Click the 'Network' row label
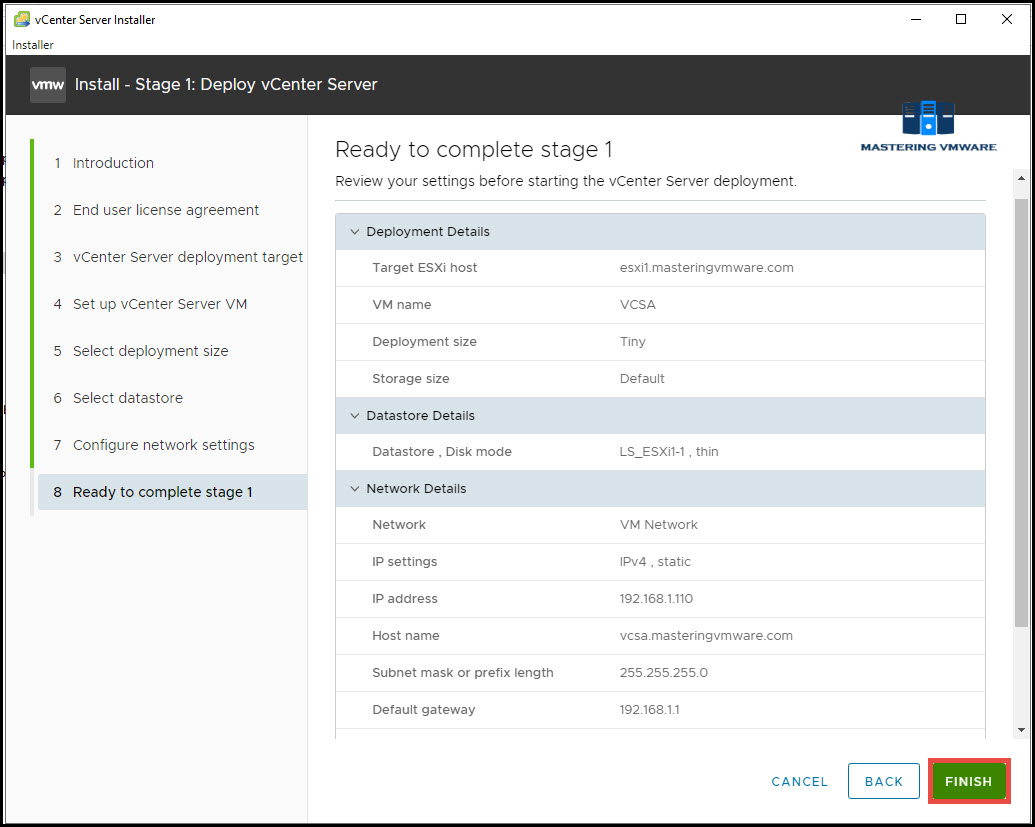Image resolution: width=1035 pixels, height=827 pixels. coord(399,525)
